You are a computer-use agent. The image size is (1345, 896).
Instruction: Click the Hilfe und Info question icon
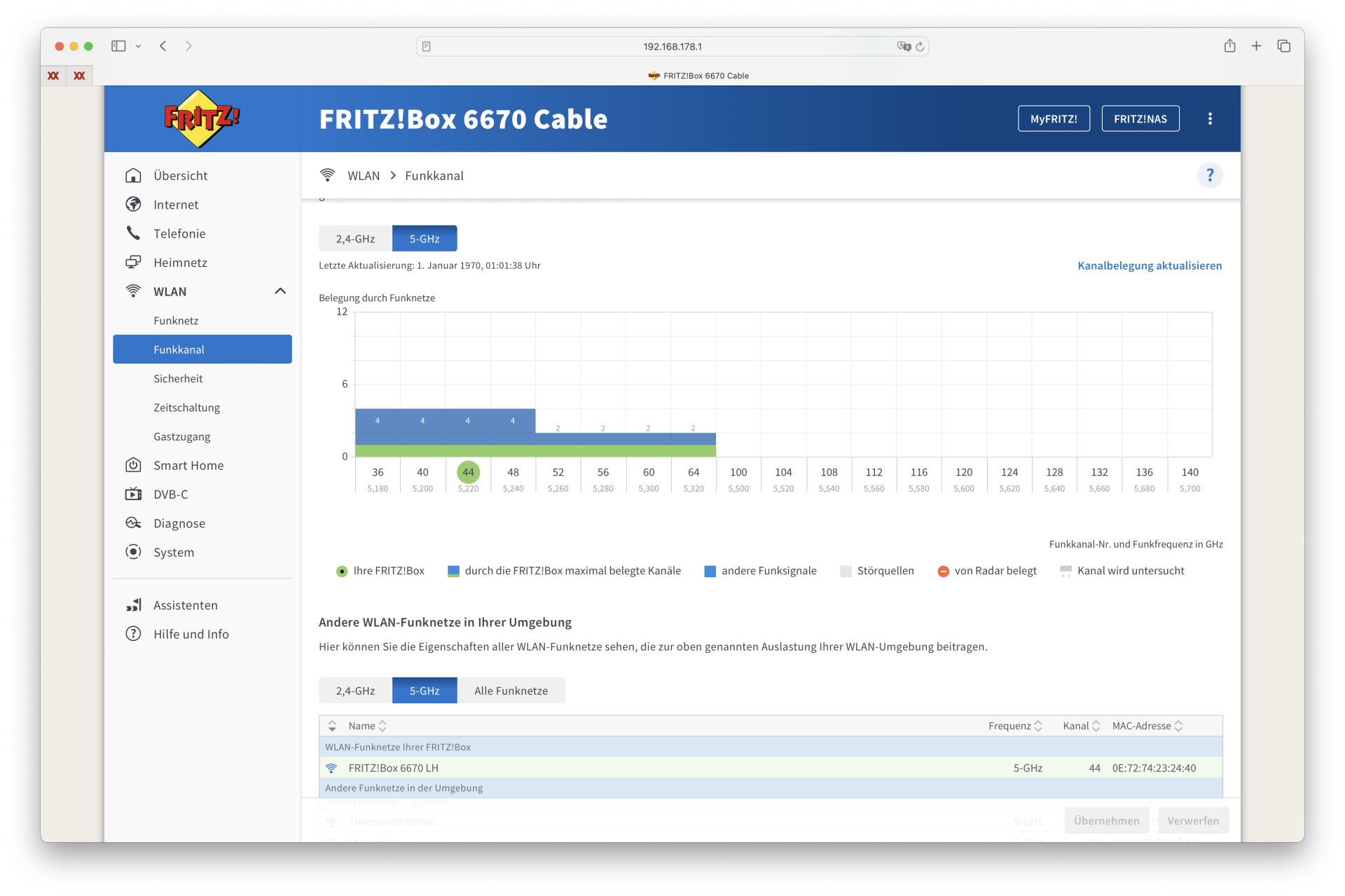tap(133, 633)
